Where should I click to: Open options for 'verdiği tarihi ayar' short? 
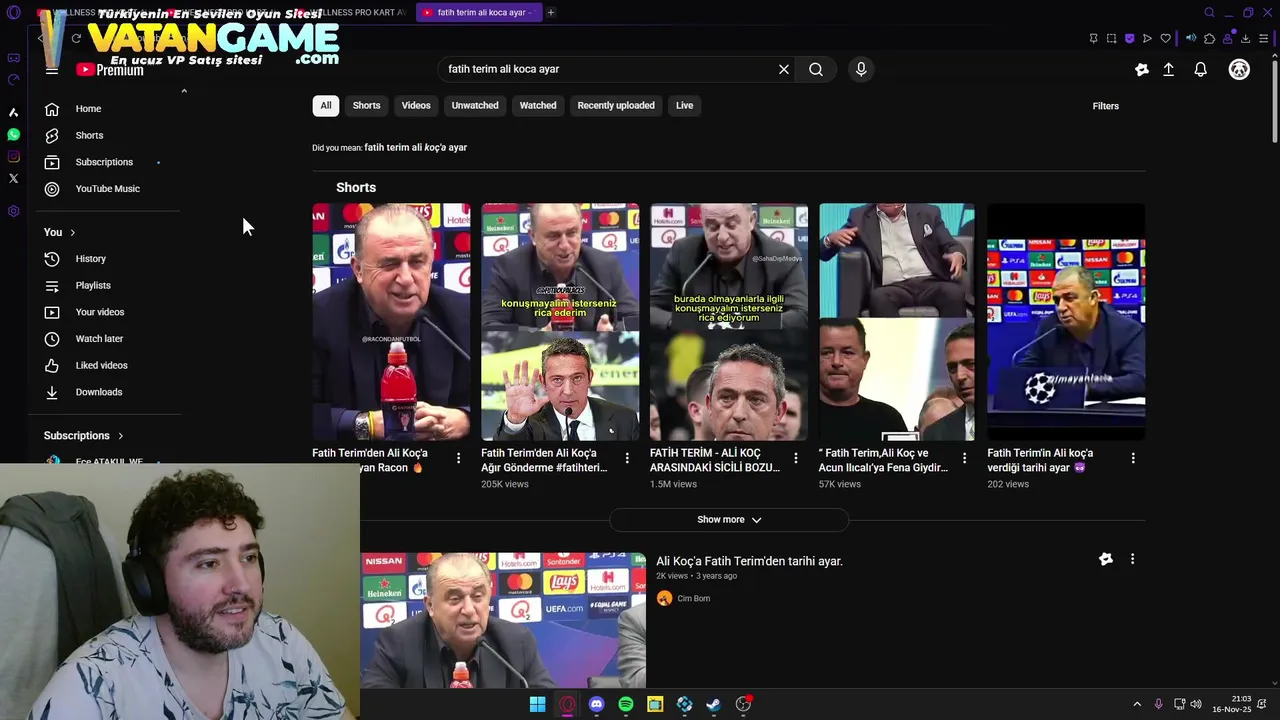tap(1133, 458)
